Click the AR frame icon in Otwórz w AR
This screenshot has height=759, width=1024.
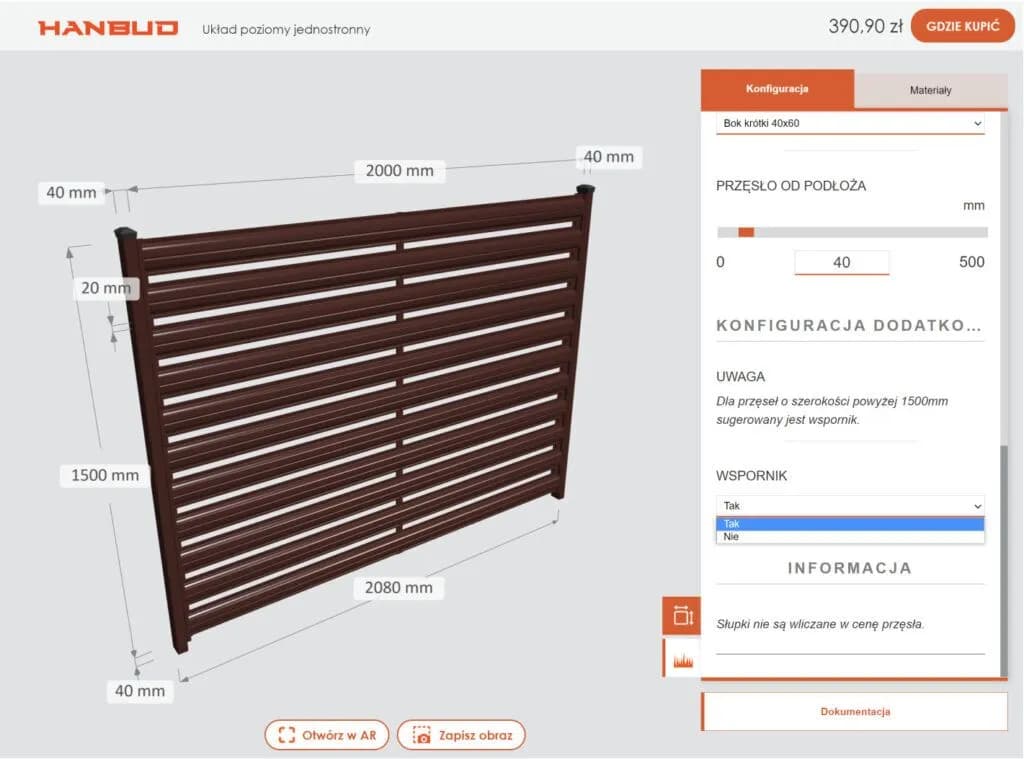tap(287, 736)
